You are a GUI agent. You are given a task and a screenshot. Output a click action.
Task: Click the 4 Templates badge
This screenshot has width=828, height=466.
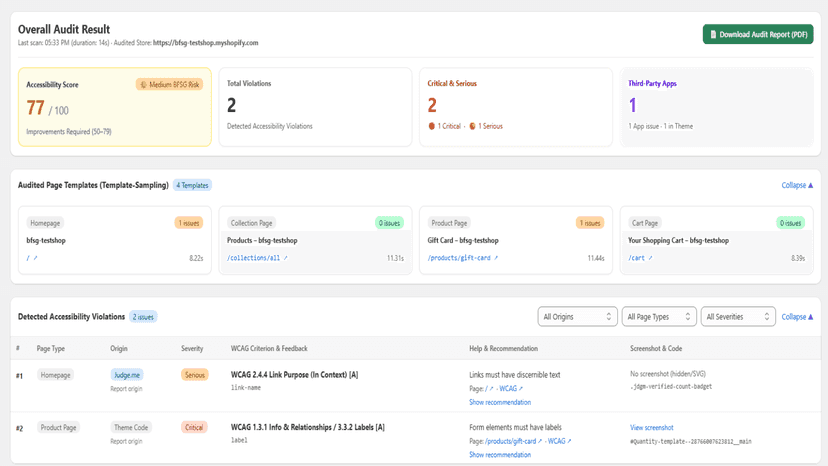(x=192, y=185)
